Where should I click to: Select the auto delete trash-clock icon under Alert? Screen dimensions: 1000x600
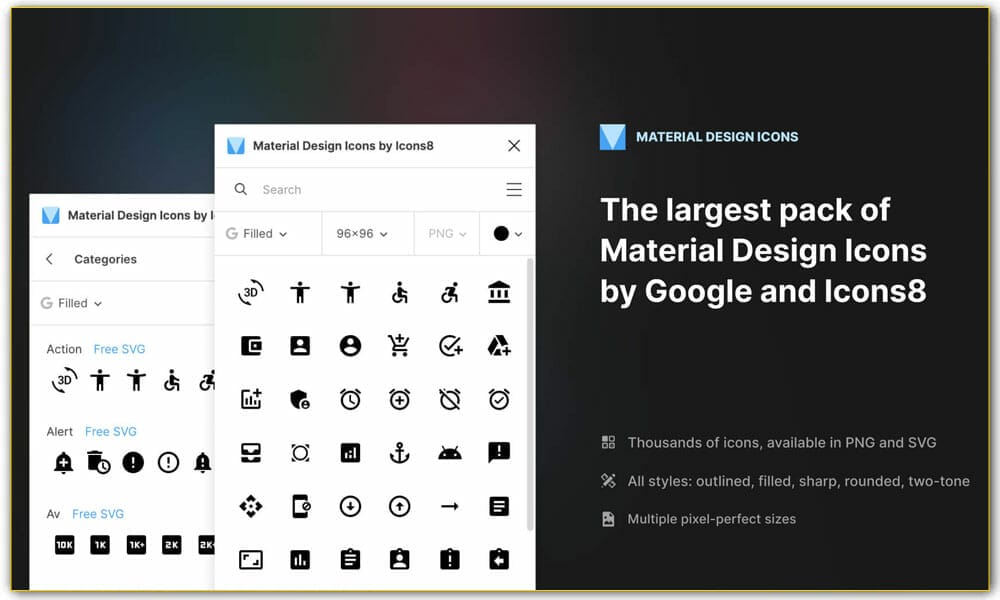click(98, 462)
